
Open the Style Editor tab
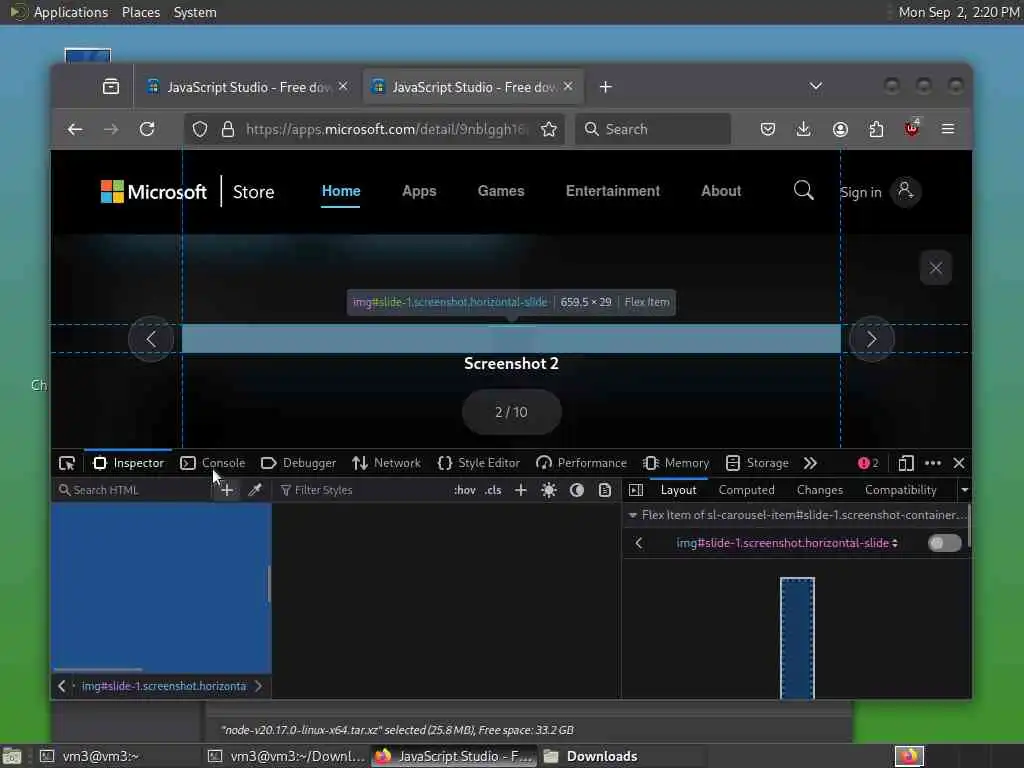pyautogui.click(x=479, y=463)
